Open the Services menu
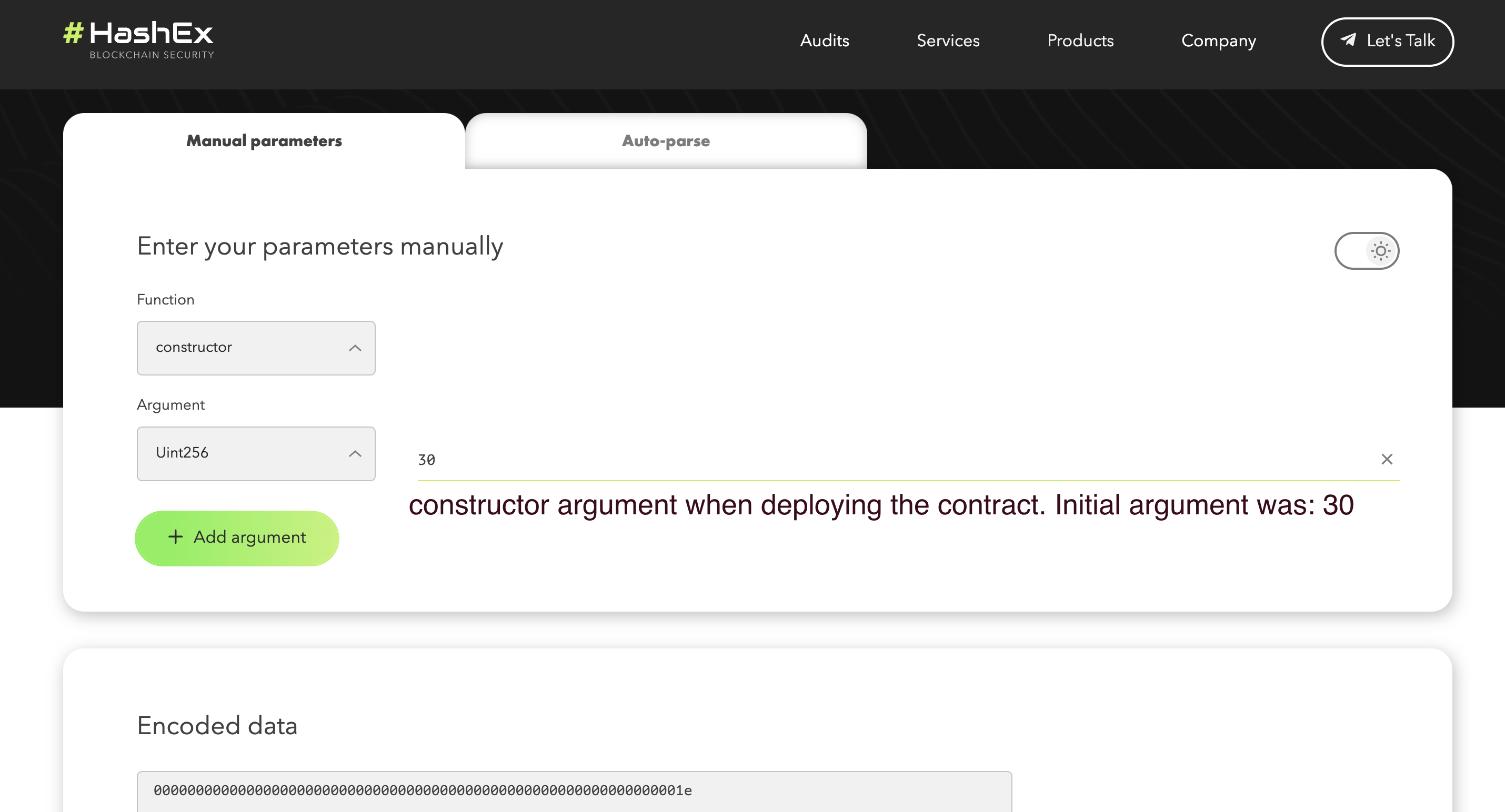 pyautogui.click(x=948, y=41)
